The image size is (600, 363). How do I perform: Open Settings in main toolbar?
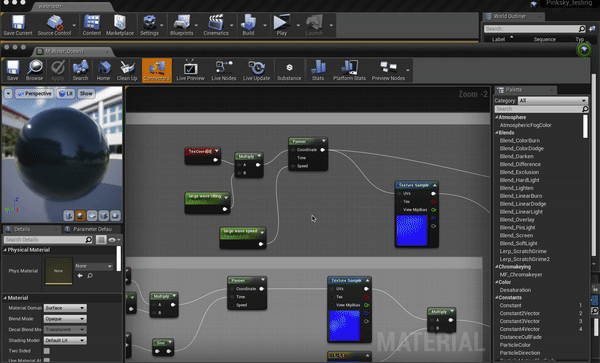point(149,25)
